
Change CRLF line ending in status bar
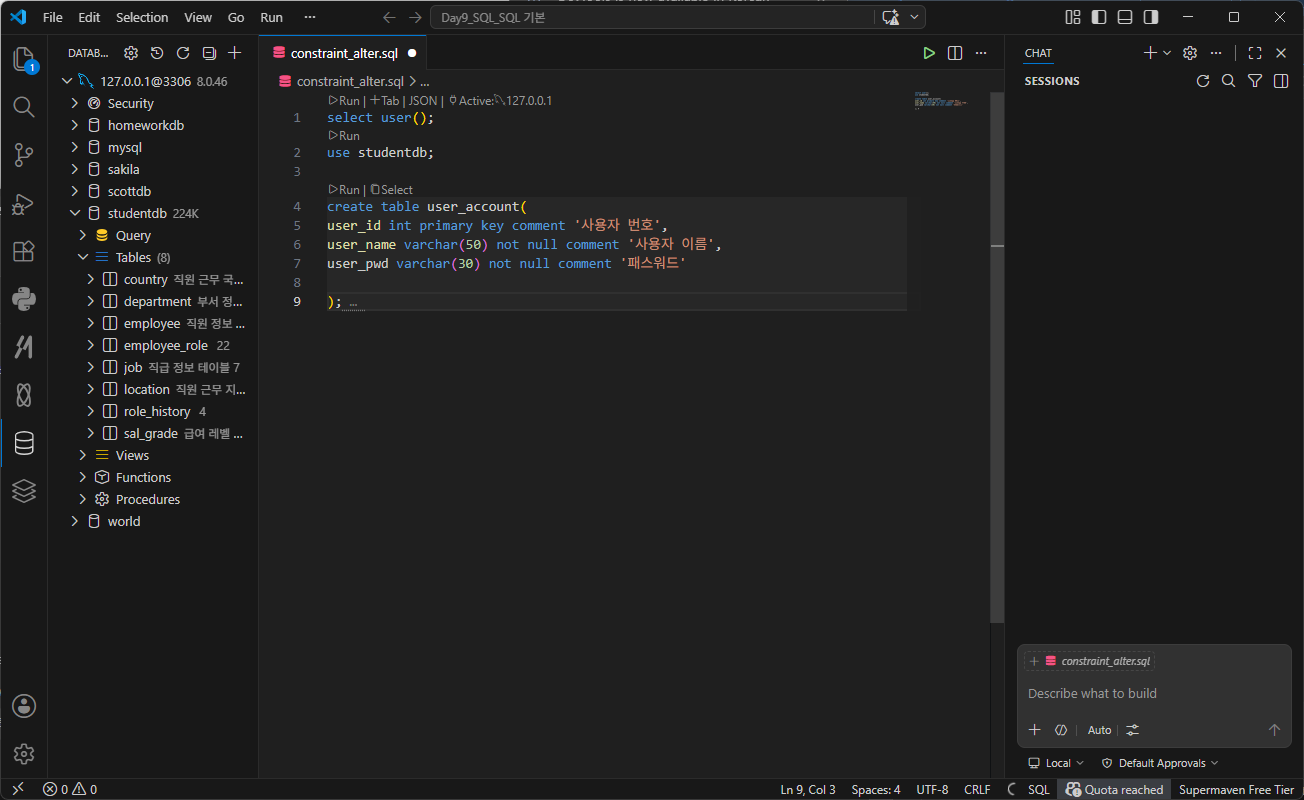[977, 790]
